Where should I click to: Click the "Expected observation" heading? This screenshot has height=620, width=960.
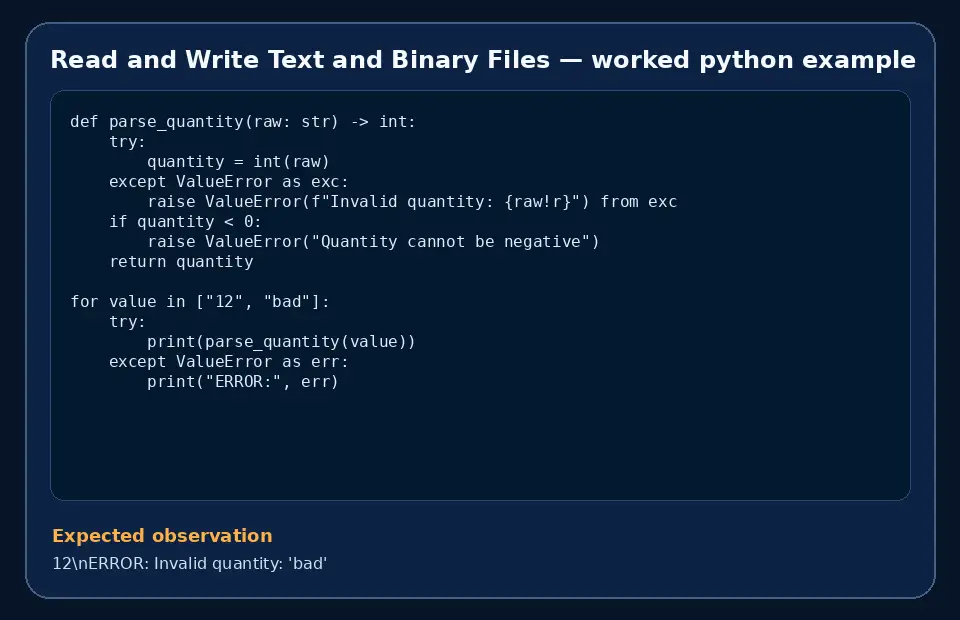162,536
